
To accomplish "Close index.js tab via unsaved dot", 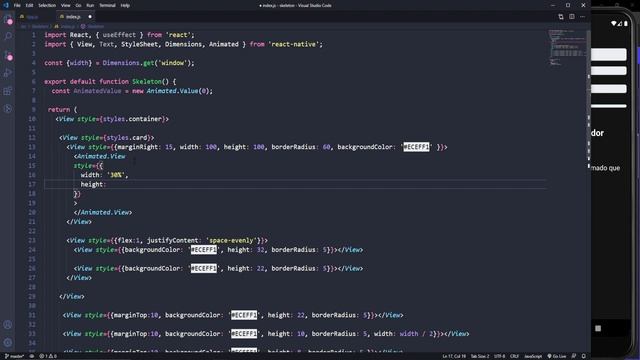I will pos(90,17).
